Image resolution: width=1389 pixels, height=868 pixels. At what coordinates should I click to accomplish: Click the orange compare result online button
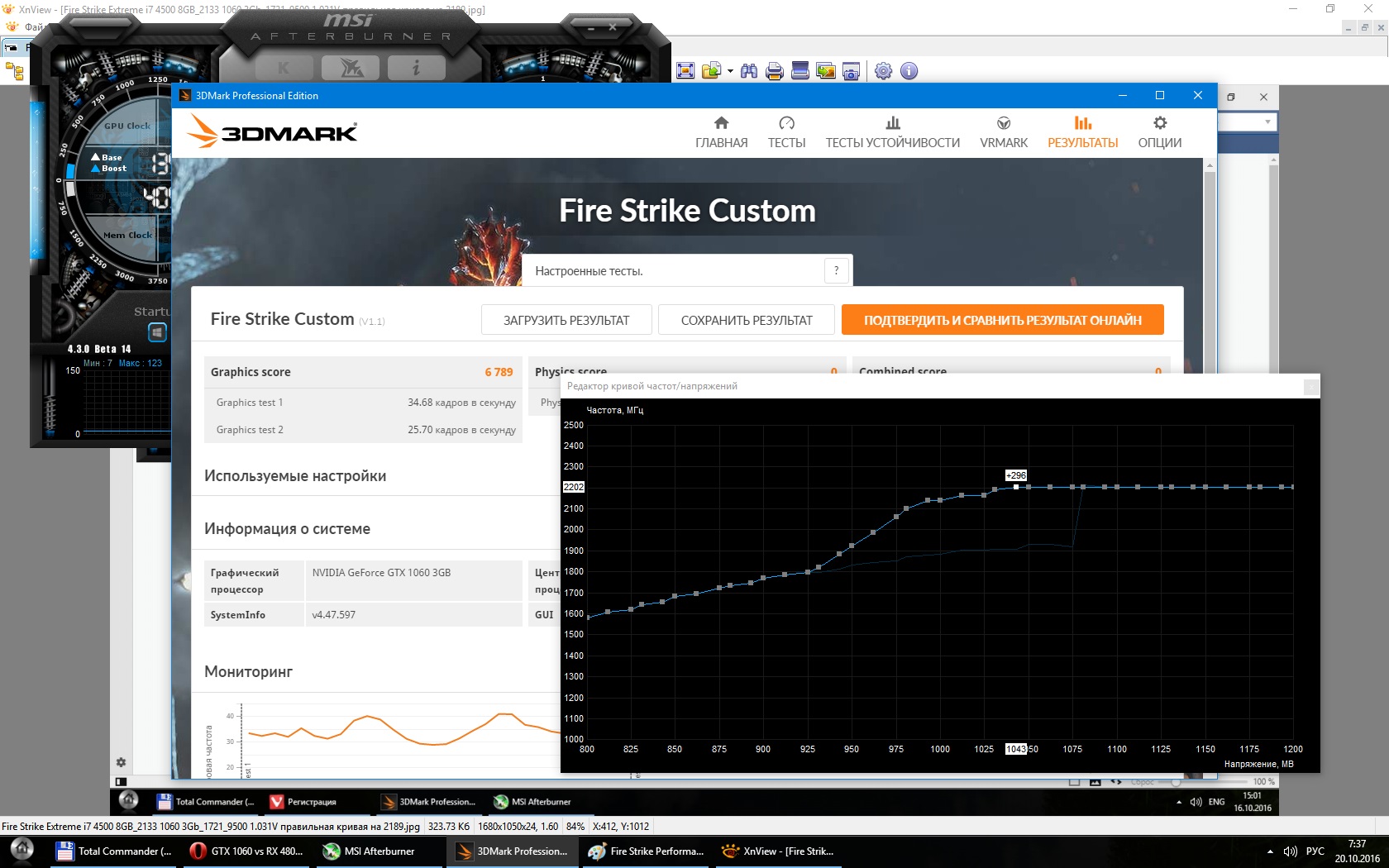click(x=1003, y=320)
